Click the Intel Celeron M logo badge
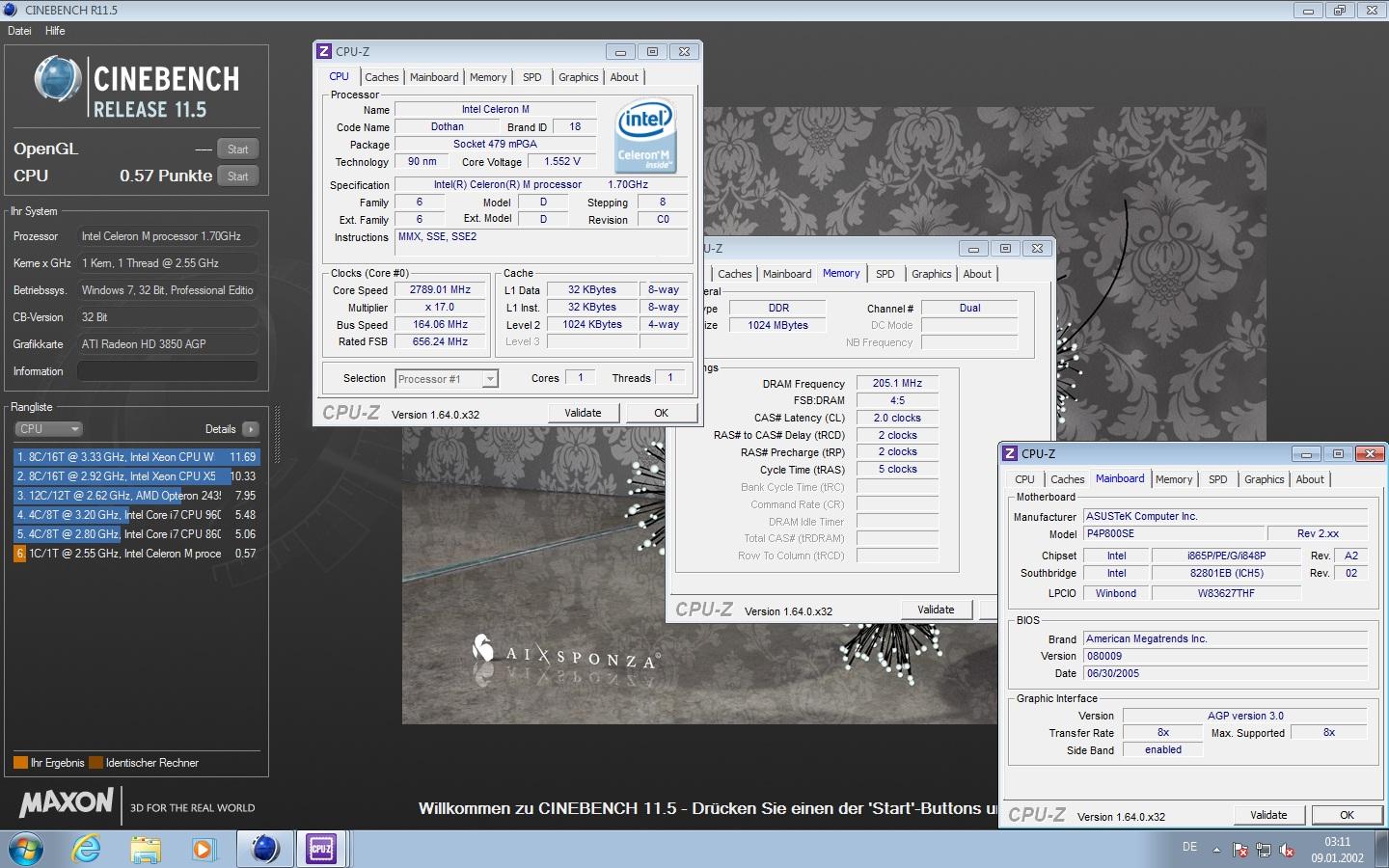Image resolution: width=1389 pixels, height=868 pixels. [x=644, y=136]
